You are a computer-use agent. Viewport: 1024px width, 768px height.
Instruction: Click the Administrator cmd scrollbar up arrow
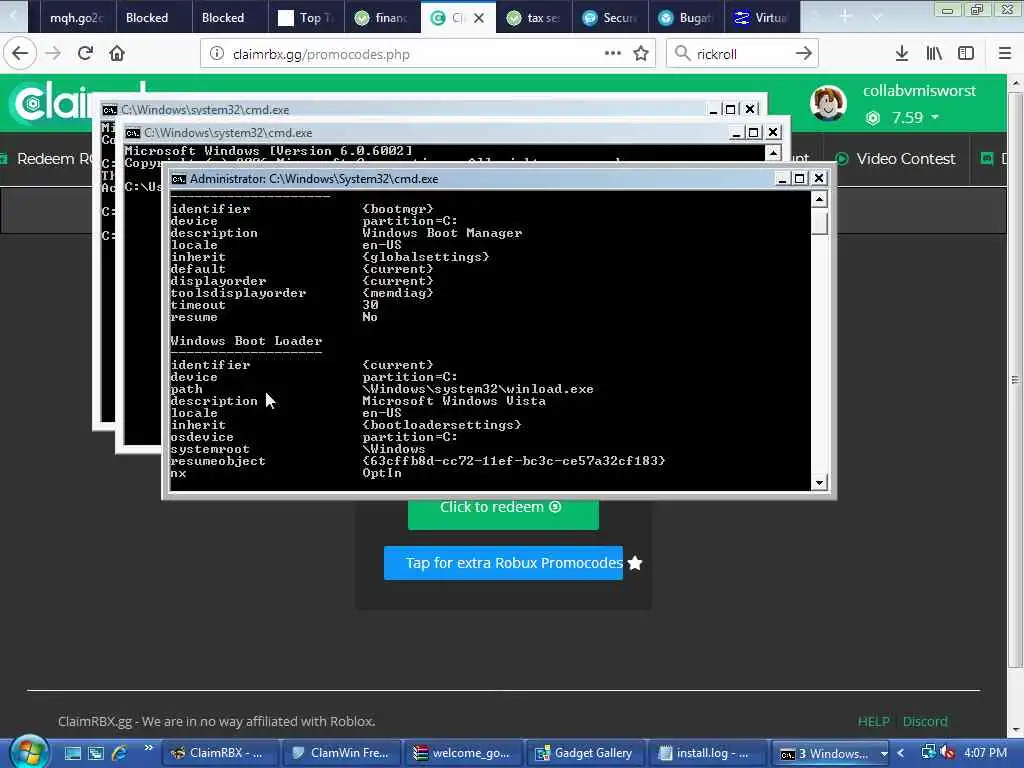819,199
